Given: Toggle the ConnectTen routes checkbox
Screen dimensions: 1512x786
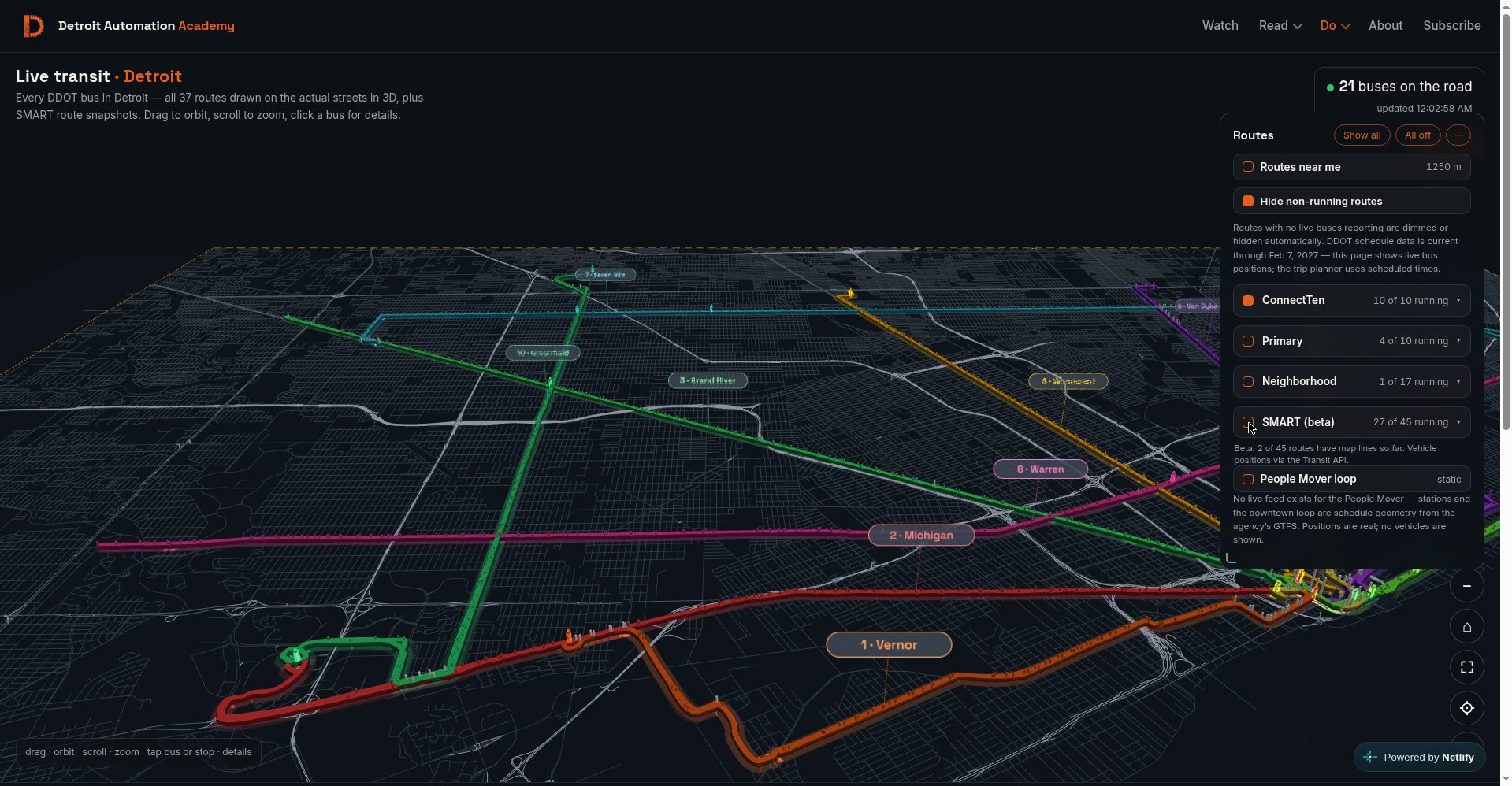Looking at the screenshot, I should pyautogui.click(x=1248, y=301).
